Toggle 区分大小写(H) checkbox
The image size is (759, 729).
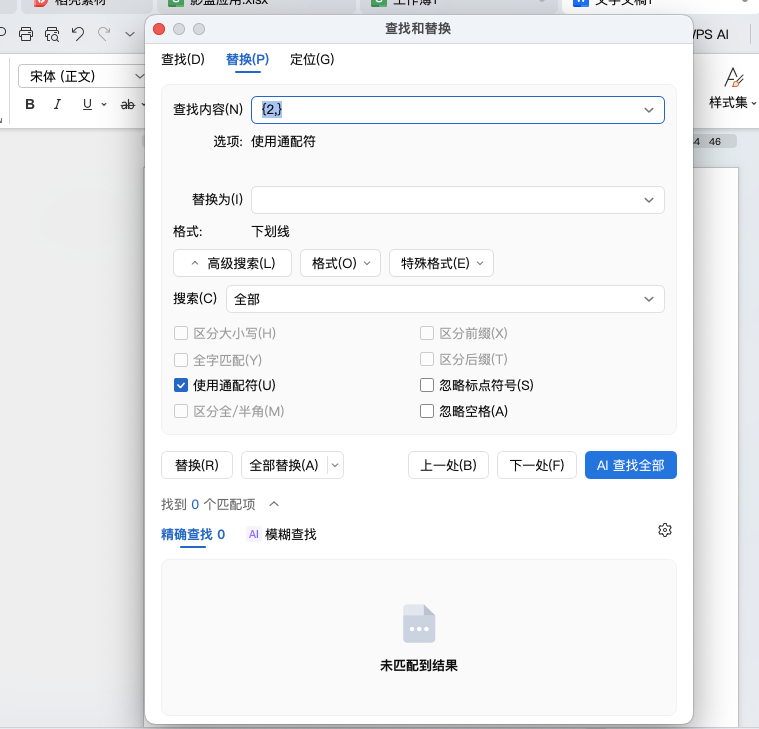pos(181,333)
